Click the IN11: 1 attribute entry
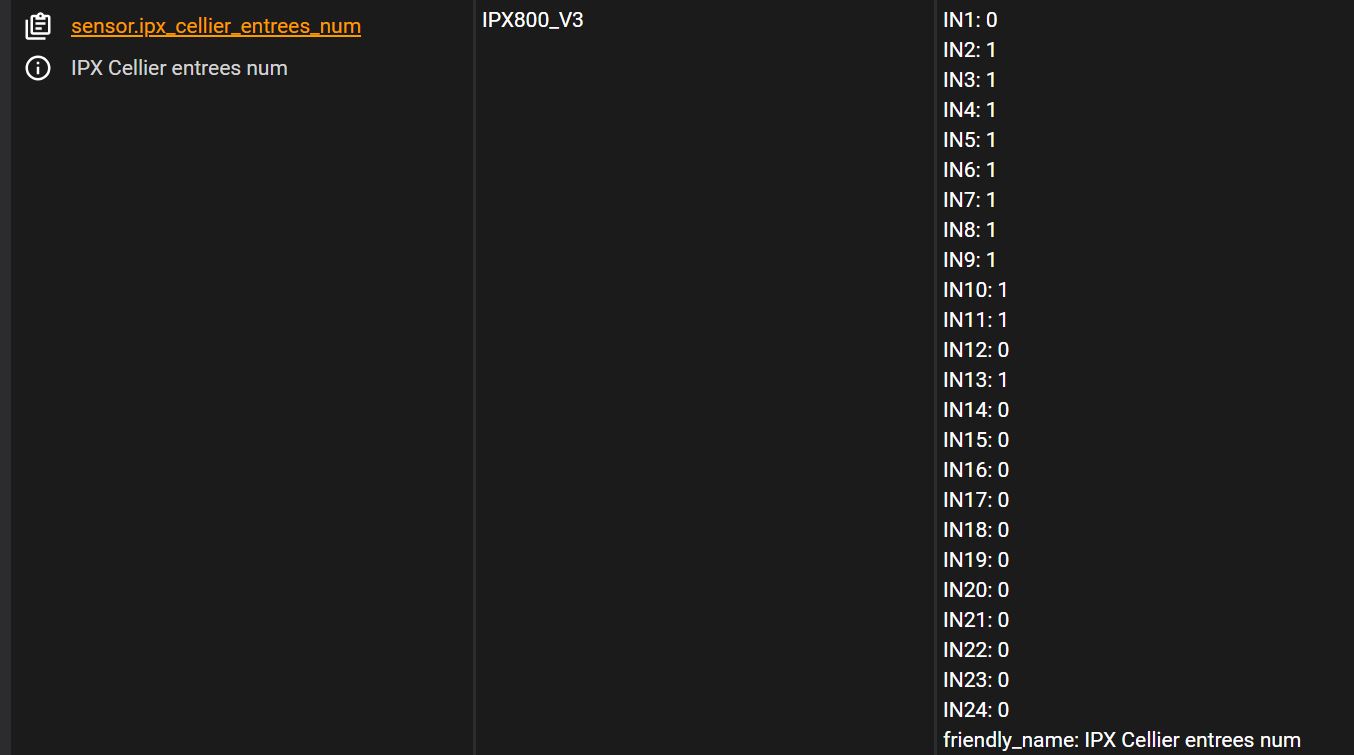This screenshot has height=755, width=1354. [x=976, y=320]
